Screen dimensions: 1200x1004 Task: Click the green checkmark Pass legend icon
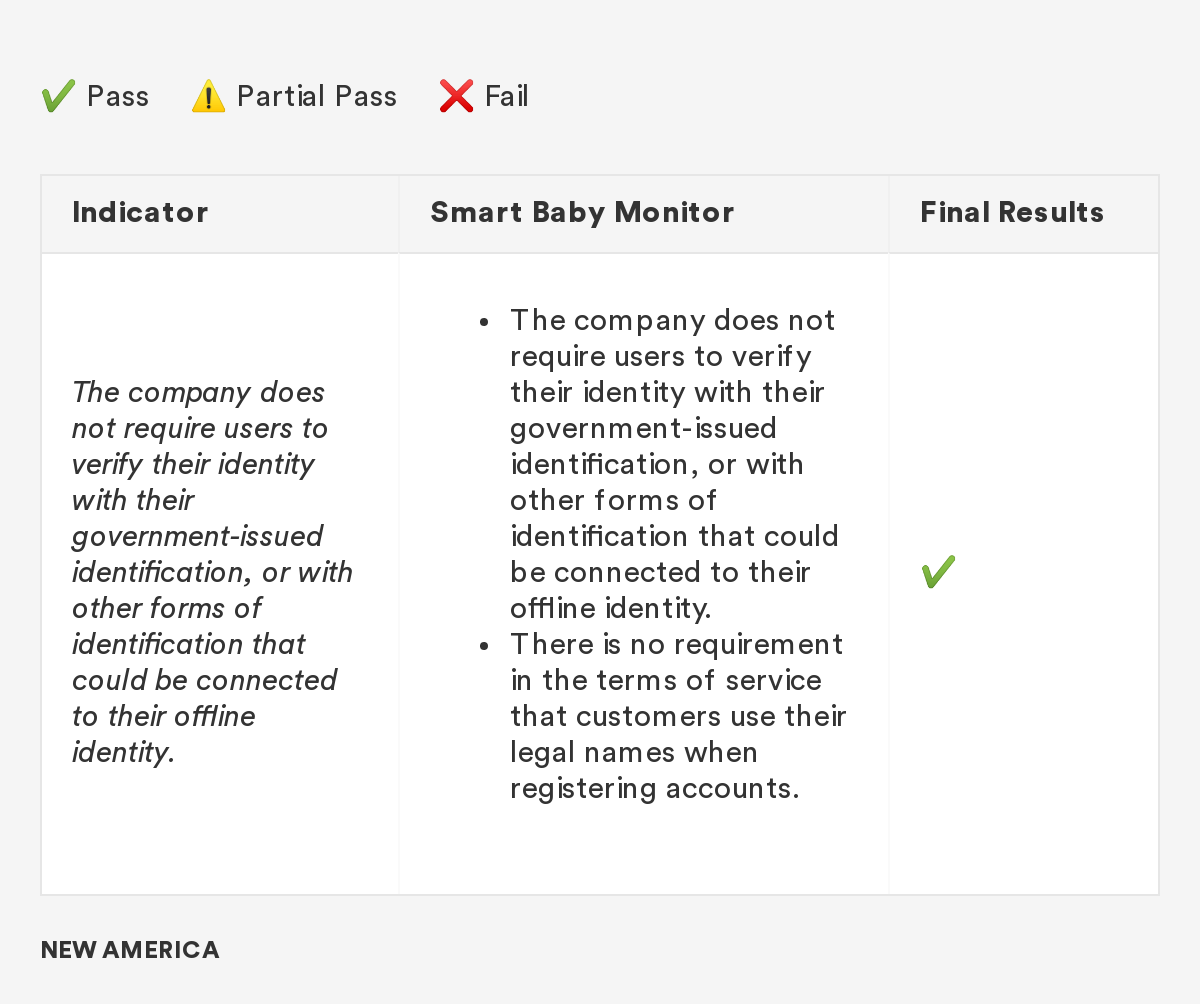(58, 97)
